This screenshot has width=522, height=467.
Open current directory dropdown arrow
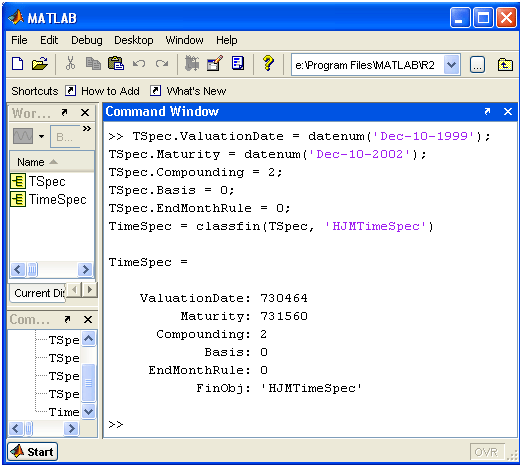click(x=452, y=65)
